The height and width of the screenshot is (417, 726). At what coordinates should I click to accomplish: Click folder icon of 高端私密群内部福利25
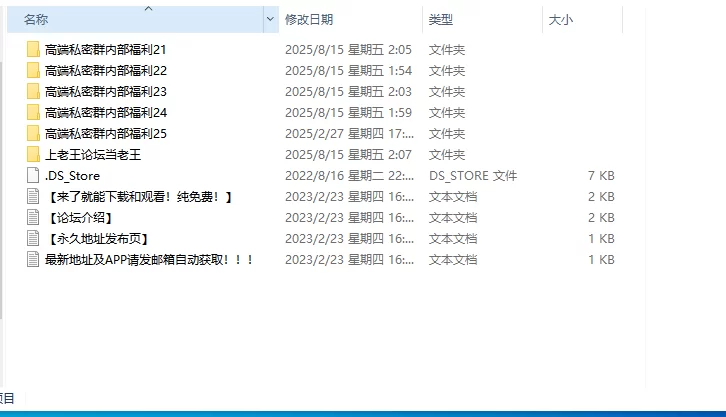click(33, 134)
